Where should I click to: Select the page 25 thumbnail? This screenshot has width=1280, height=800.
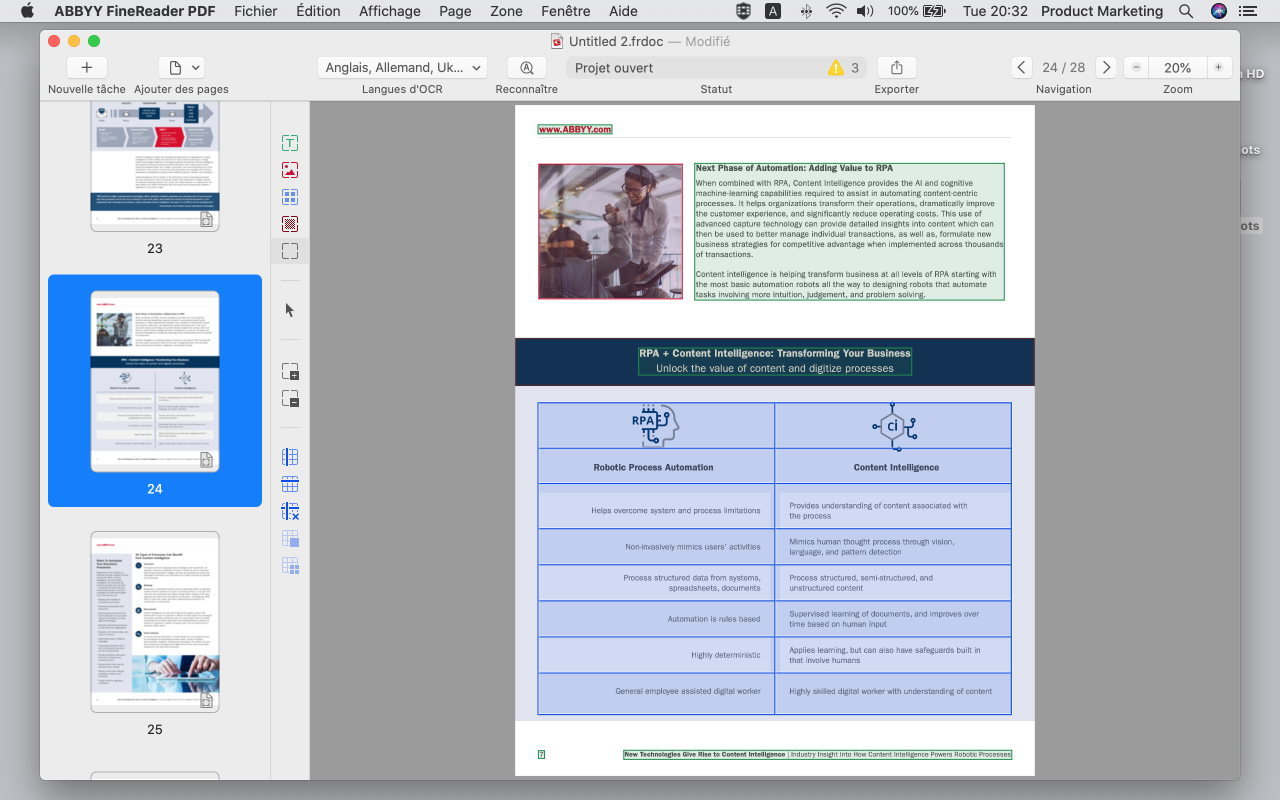(x=155, y=621)
